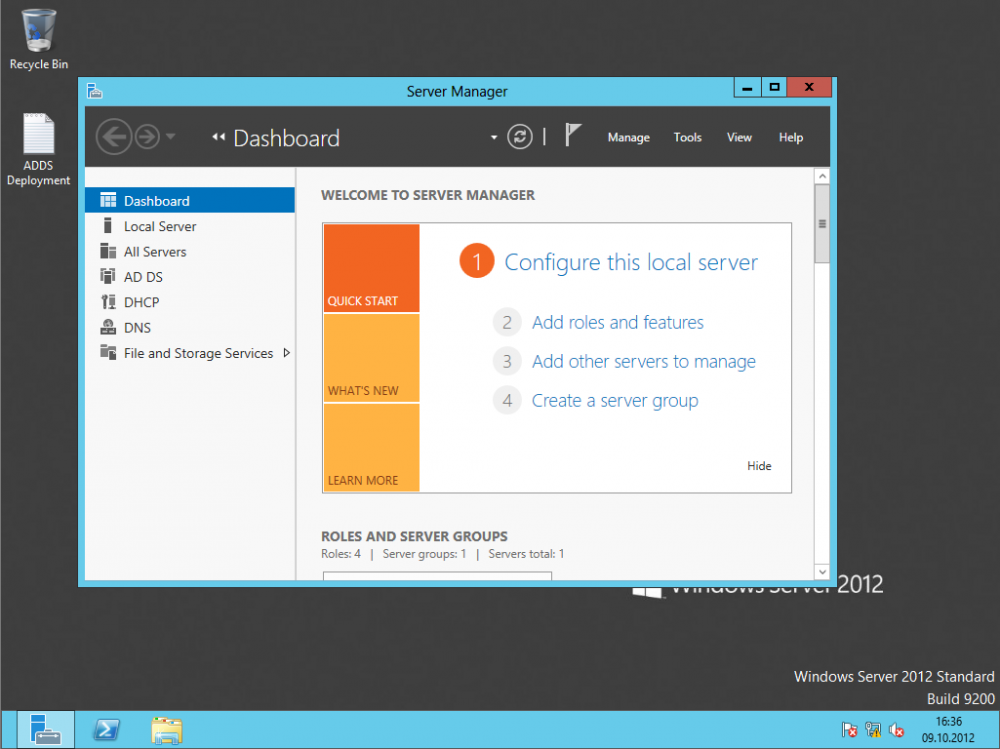Hide the welcome tile panel
The height and width of the screenshot is (749, 1000).
759,466
